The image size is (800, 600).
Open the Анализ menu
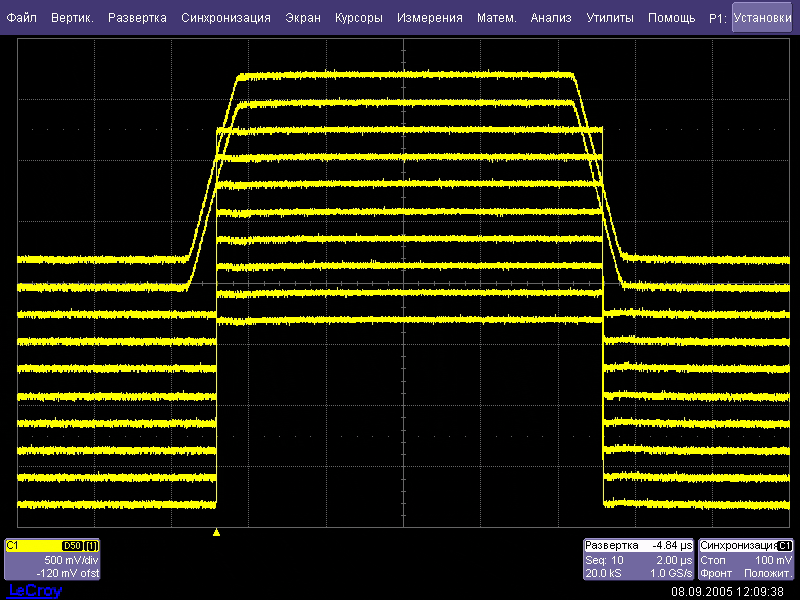pyautogui.click(x=551, y=18)
